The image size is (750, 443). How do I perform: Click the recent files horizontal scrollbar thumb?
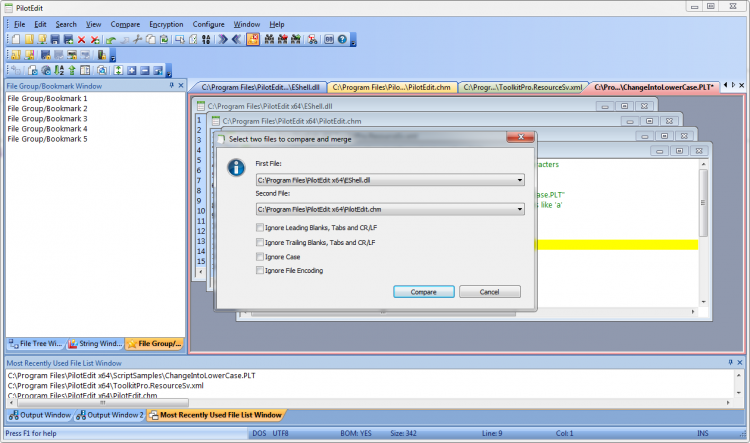102,403
